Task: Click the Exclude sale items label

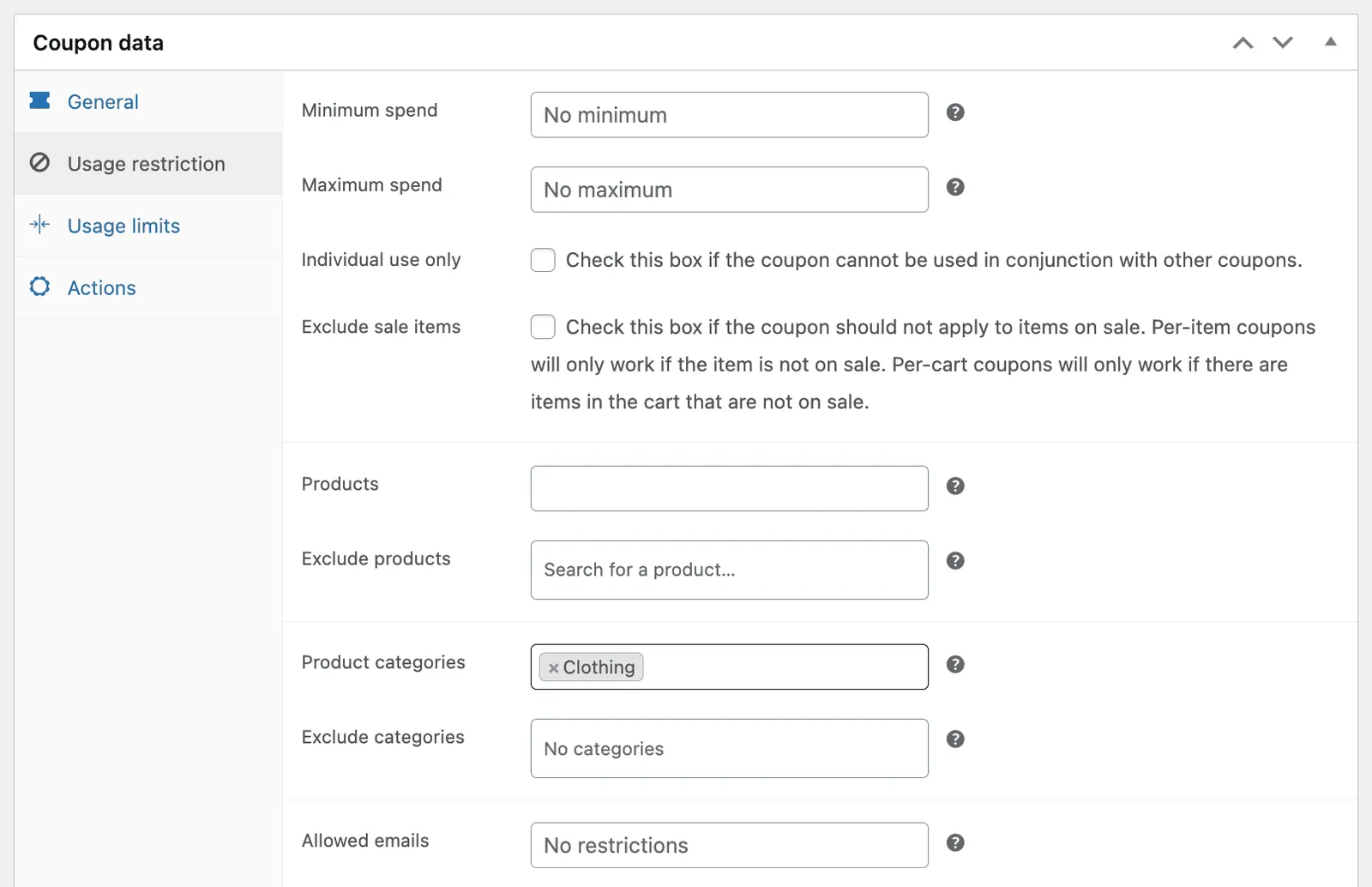Action: click(381, 327)
